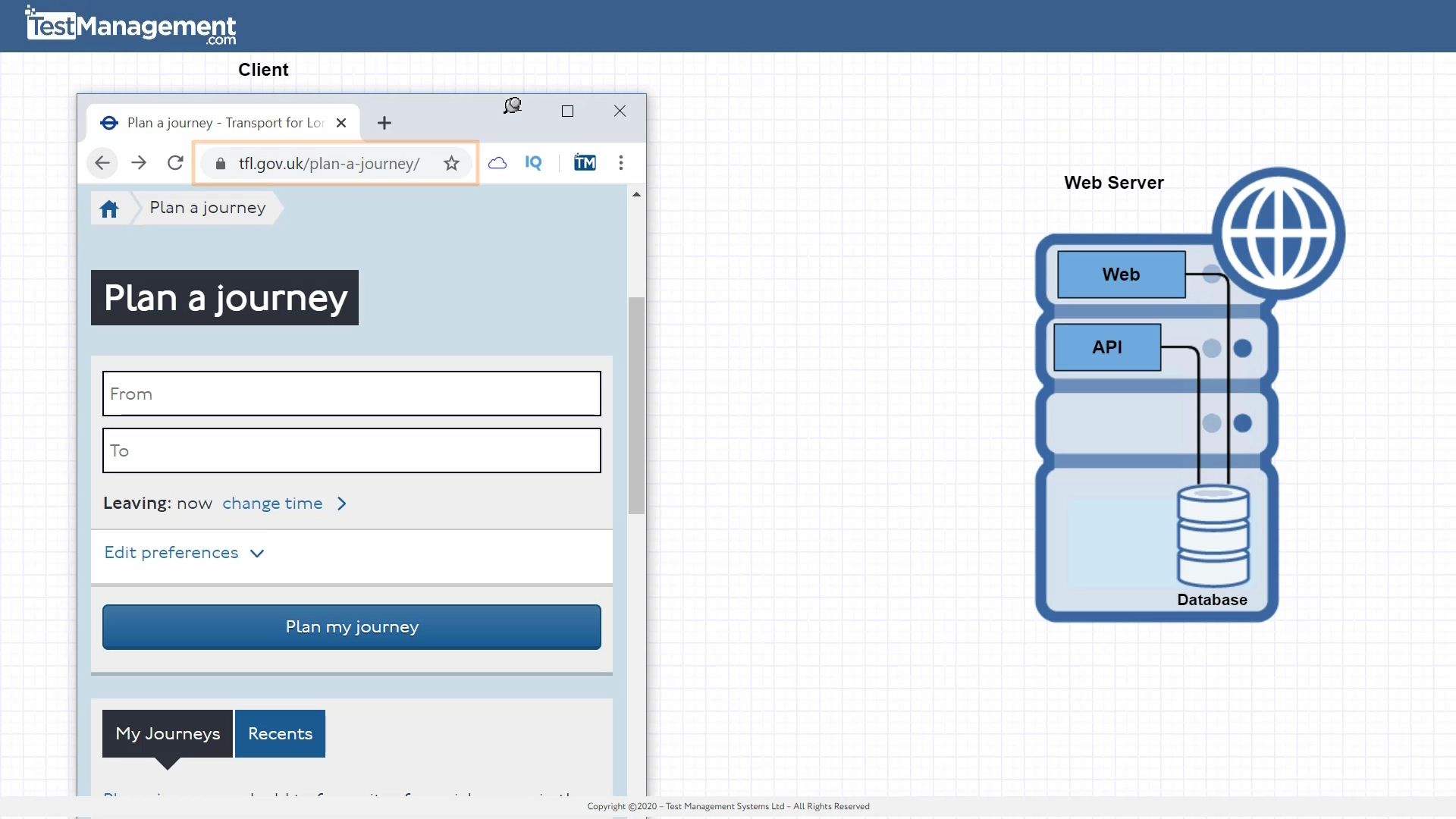The width and height of the screenshot is (1456, 819).
Task: Bookmark page with the star icon
Action: (451, 163)
